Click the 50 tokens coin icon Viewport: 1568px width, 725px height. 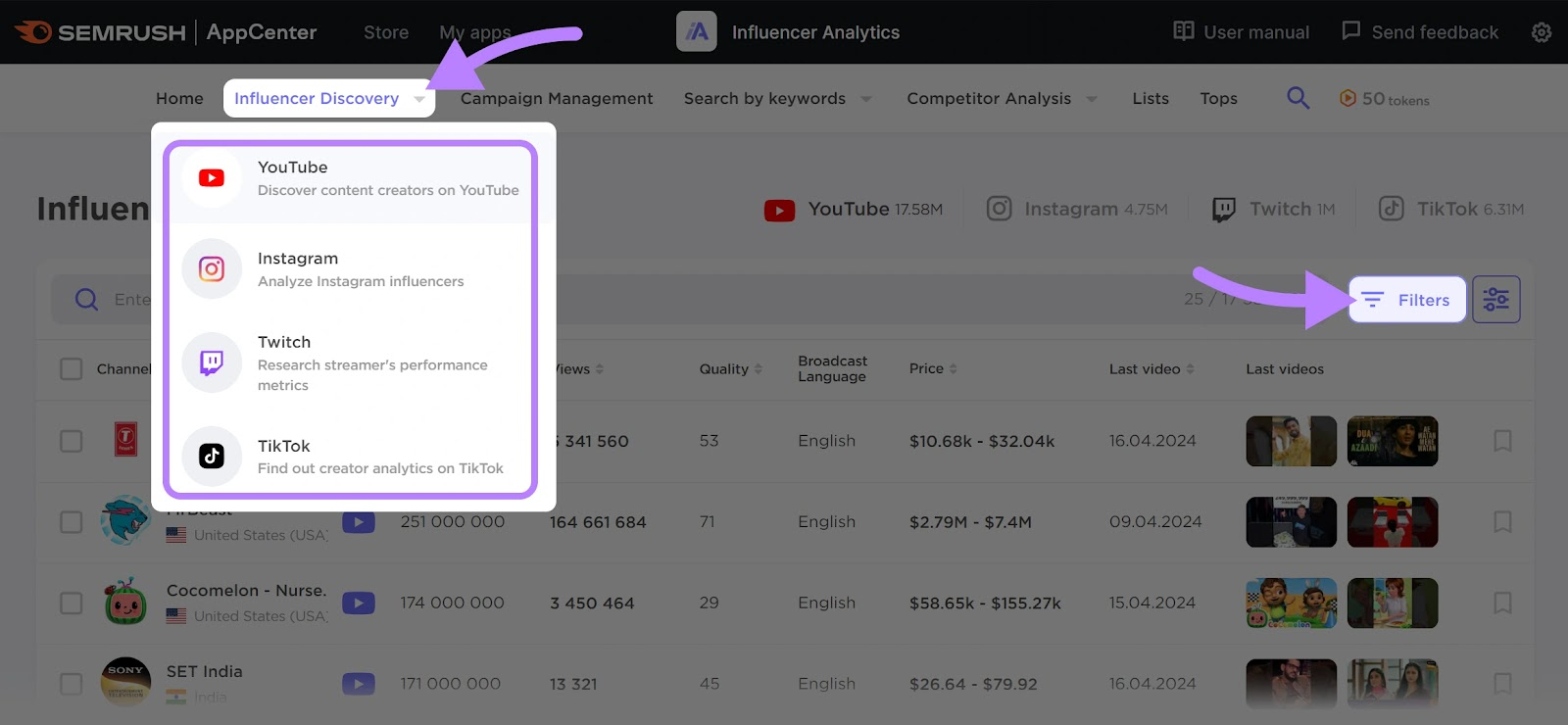point(1347,98)
